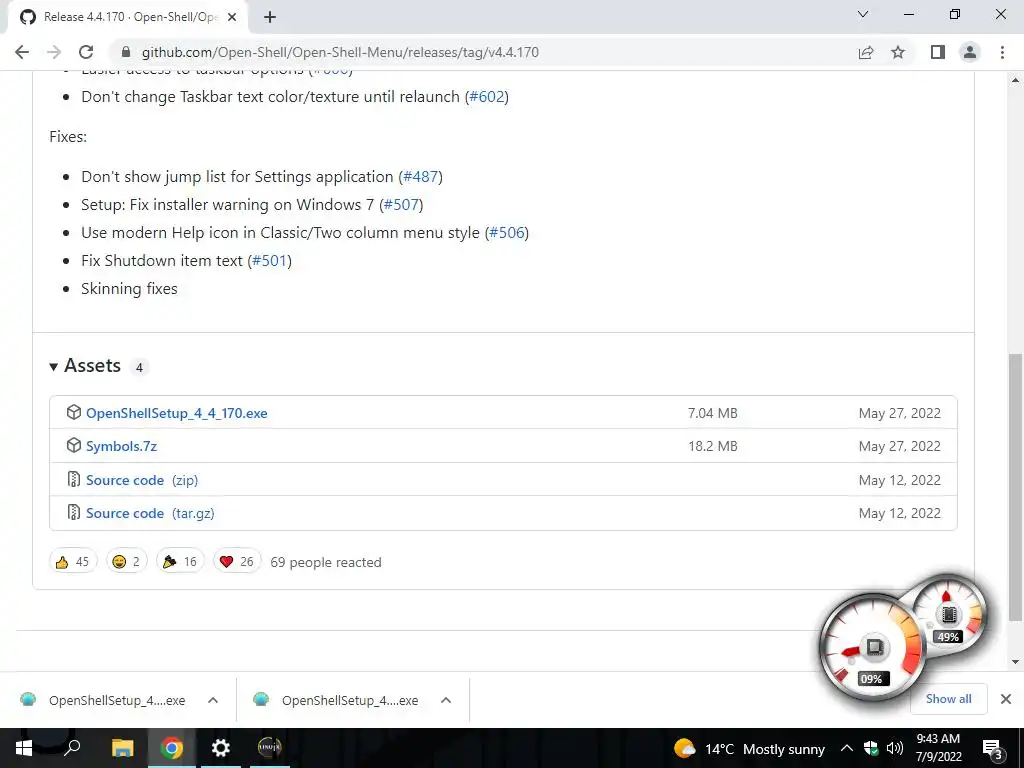Click the memory meter gadget showing 49%
The image size is (1024, 768).
950,614
